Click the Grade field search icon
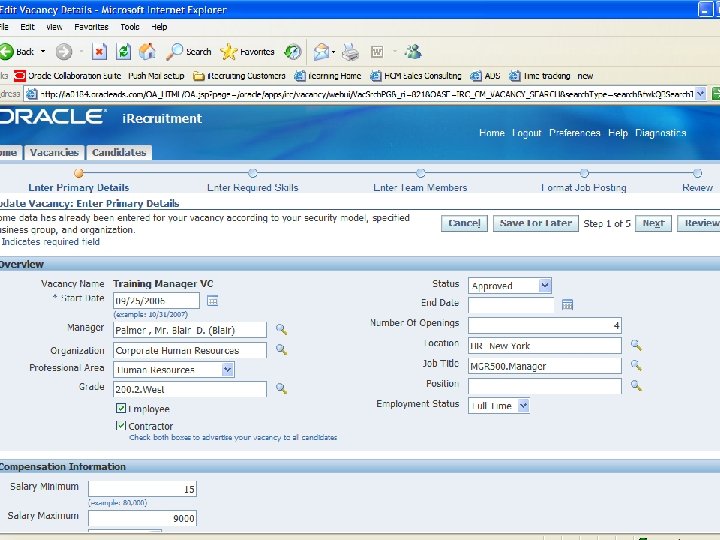The width and height of the screenshot is (720, 540). pos(281,388)
